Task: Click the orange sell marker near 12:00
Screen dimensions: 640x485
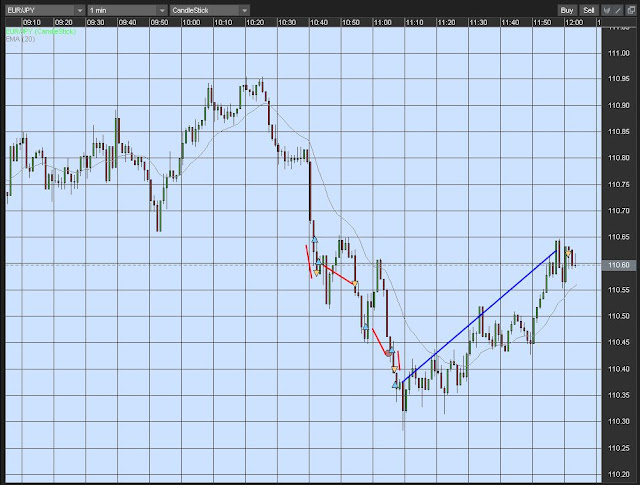Action: tap(568, 254)
